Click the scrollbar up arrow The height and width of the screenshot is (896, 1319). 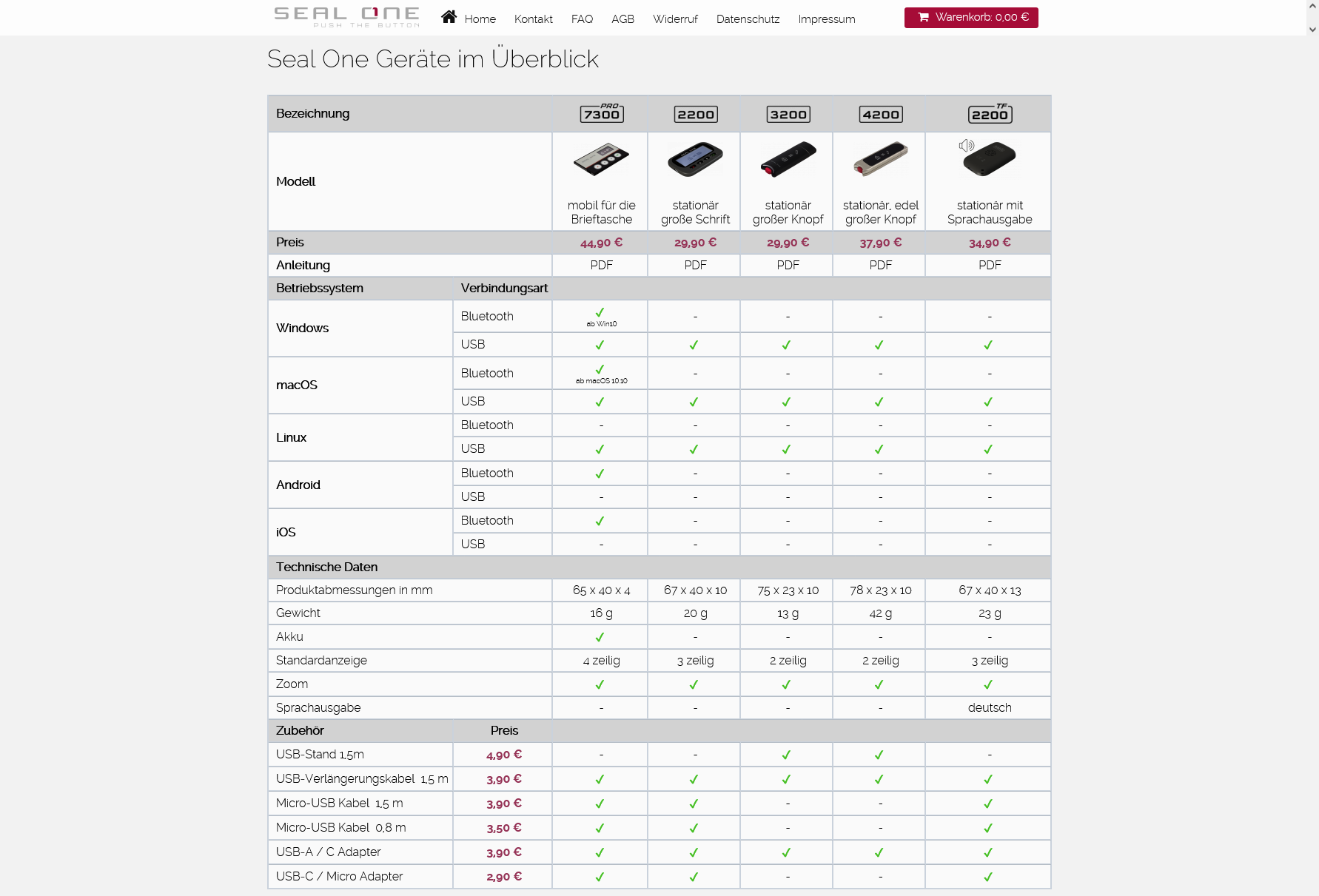click(1312, 5)
